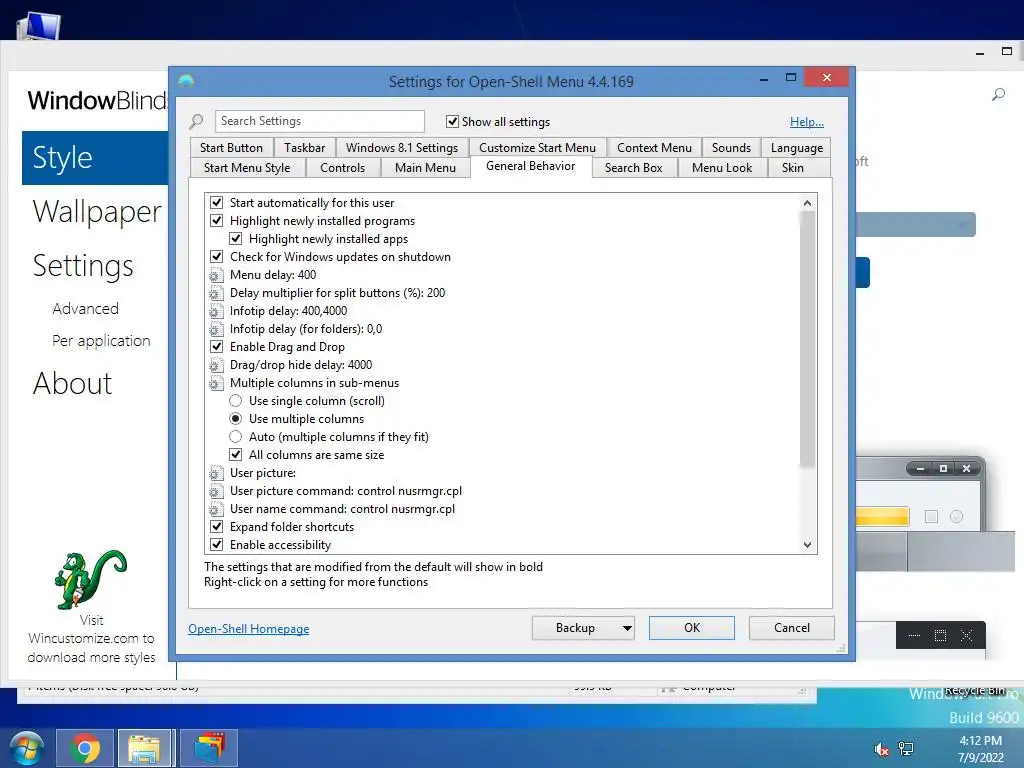Switch to the Sounds tab
1024x768 pixels.
tap(731, 148)
